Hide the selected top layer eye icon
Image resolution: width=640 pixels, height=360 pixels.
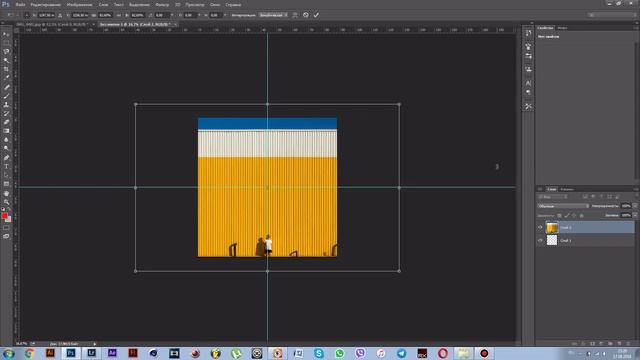point(540,227)
